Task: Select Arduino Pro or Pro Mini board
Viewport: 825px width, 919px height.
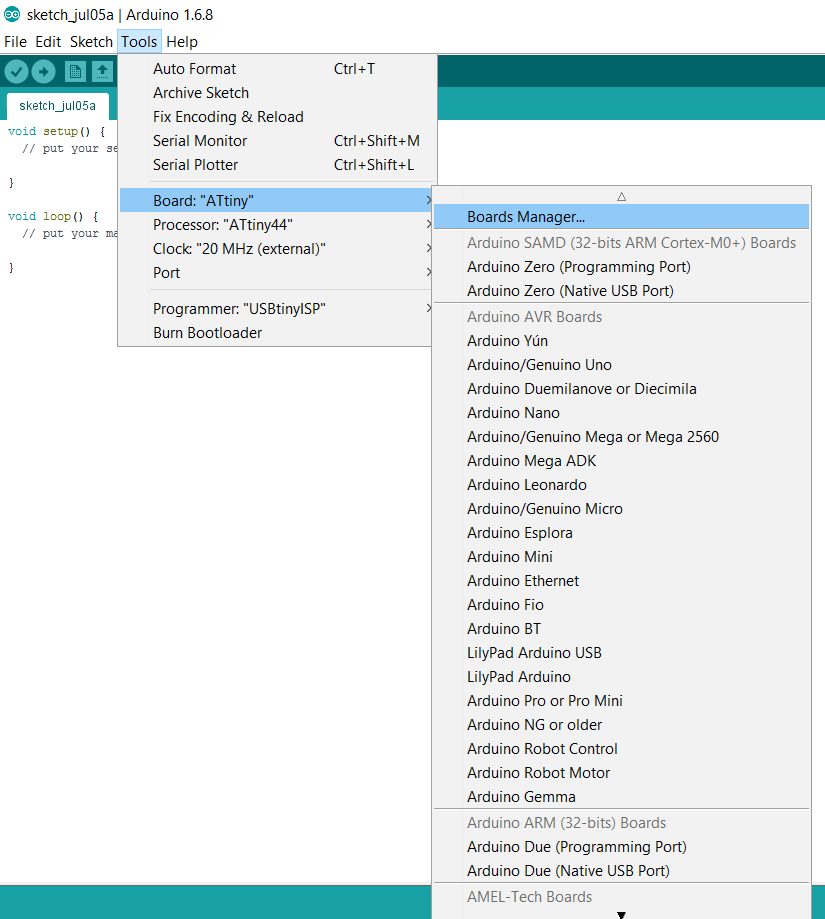Action: coord(622,701)
